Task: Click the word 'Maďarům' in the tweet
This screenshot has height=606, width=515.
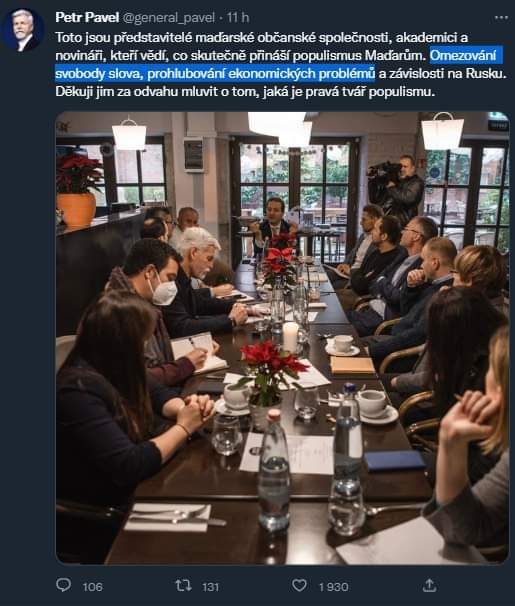Action: tap(394, 56)
